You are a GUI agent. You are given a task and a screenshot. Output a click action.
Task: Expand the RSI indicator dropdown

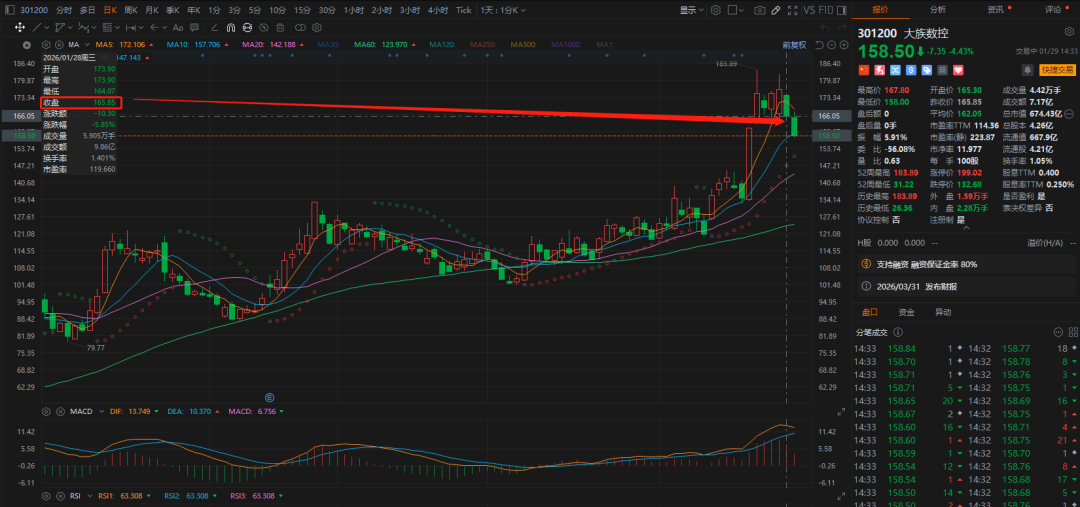pos(90,495)
